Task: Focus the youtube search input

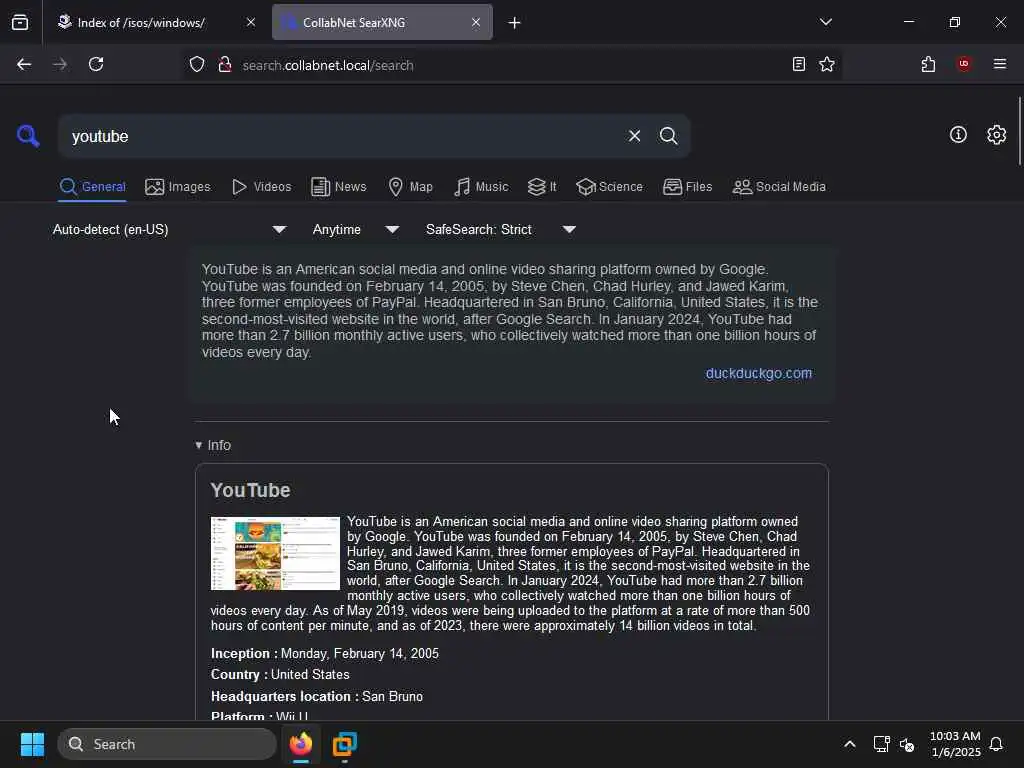Action: click(343, 136)
